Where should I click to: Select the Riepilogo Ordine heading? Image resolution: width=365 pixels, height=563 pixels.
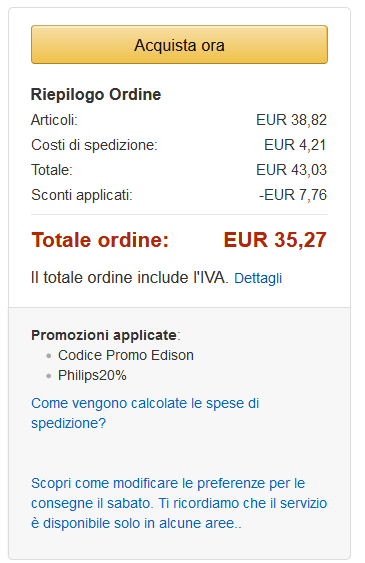[x=96, y=94]
